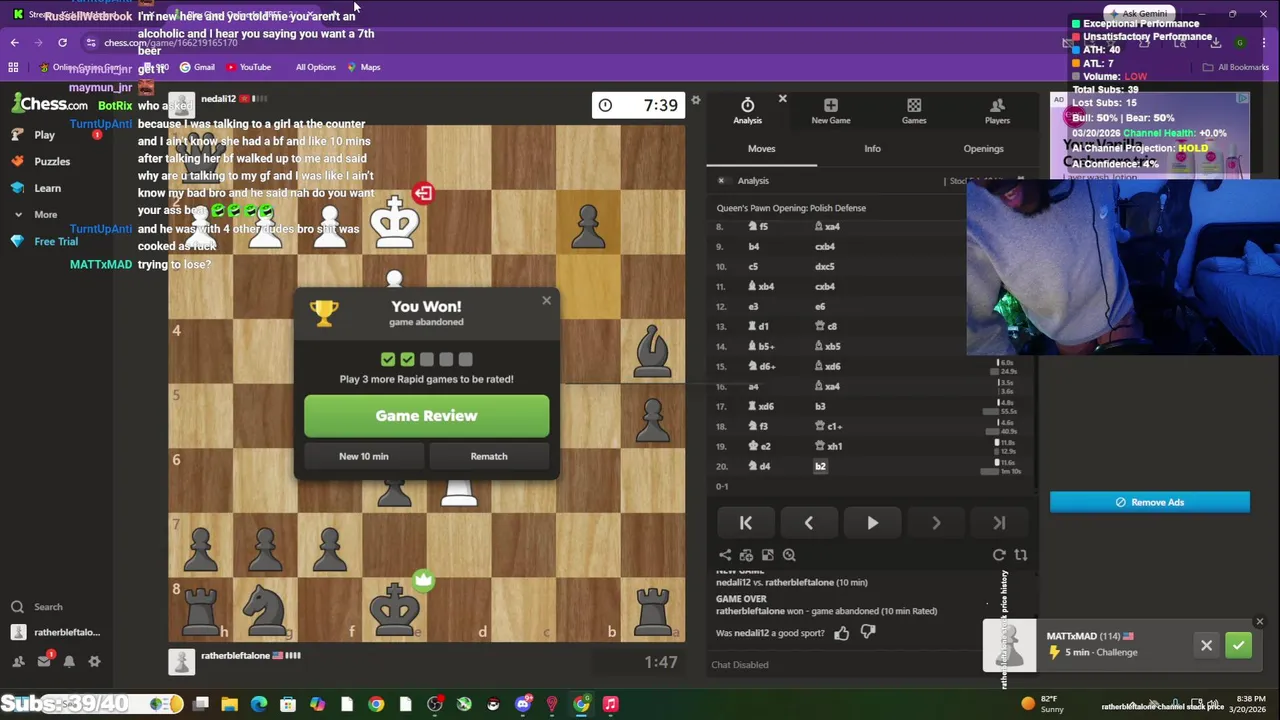The image size is (1280, 720).
Task: Flip the board with the swap arrows icon
Action: tap(1020, 555)
